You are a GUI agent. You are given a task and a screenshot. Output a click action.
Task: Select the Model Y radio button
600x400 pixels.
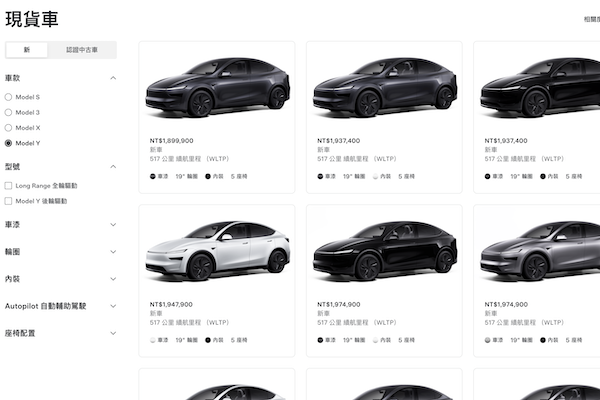pyautogui.click(x=8, y=143)
